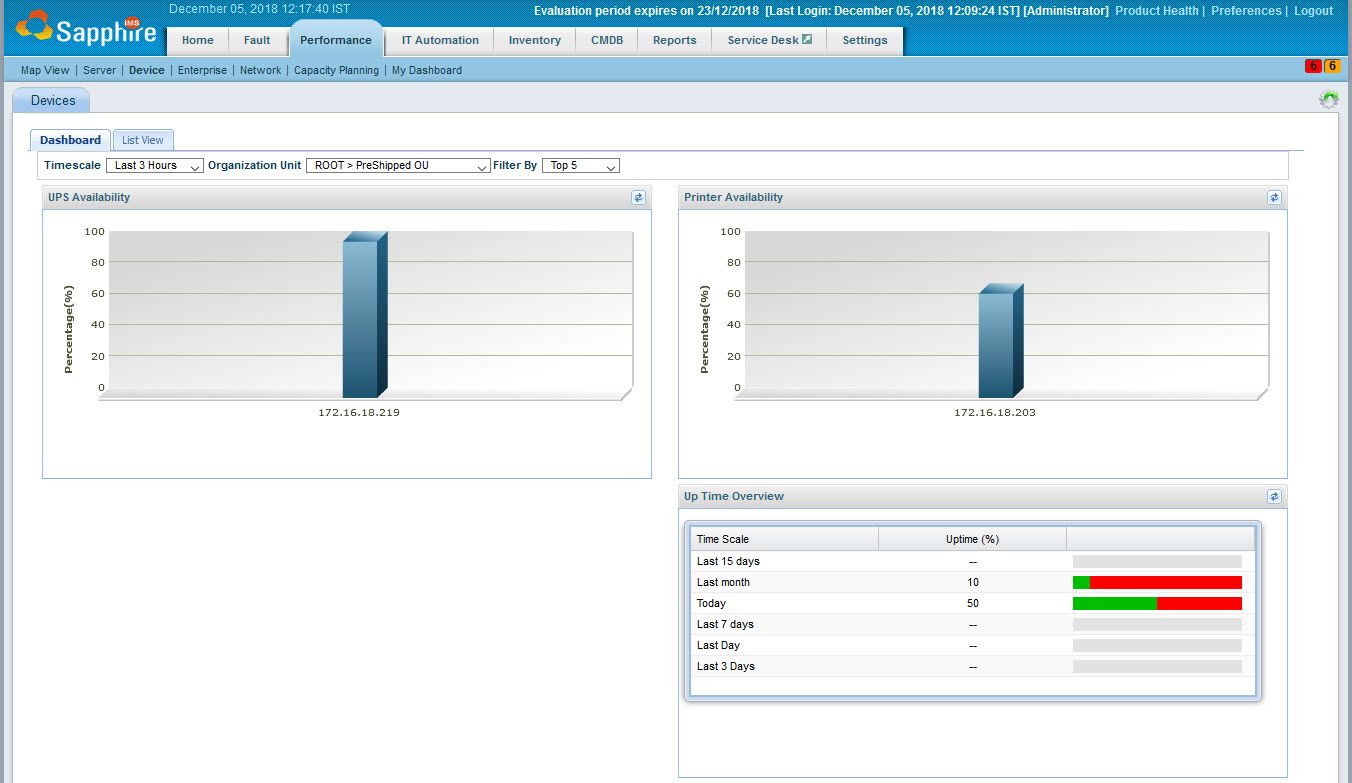This screenshot has height=783, width=1352.
Task: Switch to the List View tab
Action: [x=142, y=139]
